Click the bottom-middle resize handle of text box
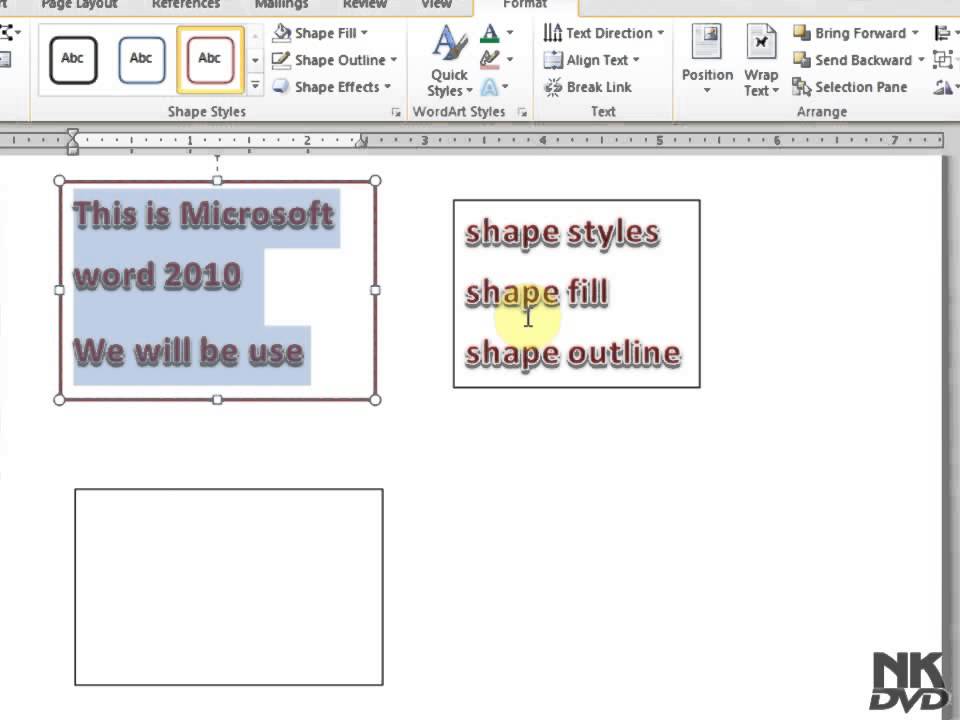Screen dimensions: 960x720 tap(217, 400)
